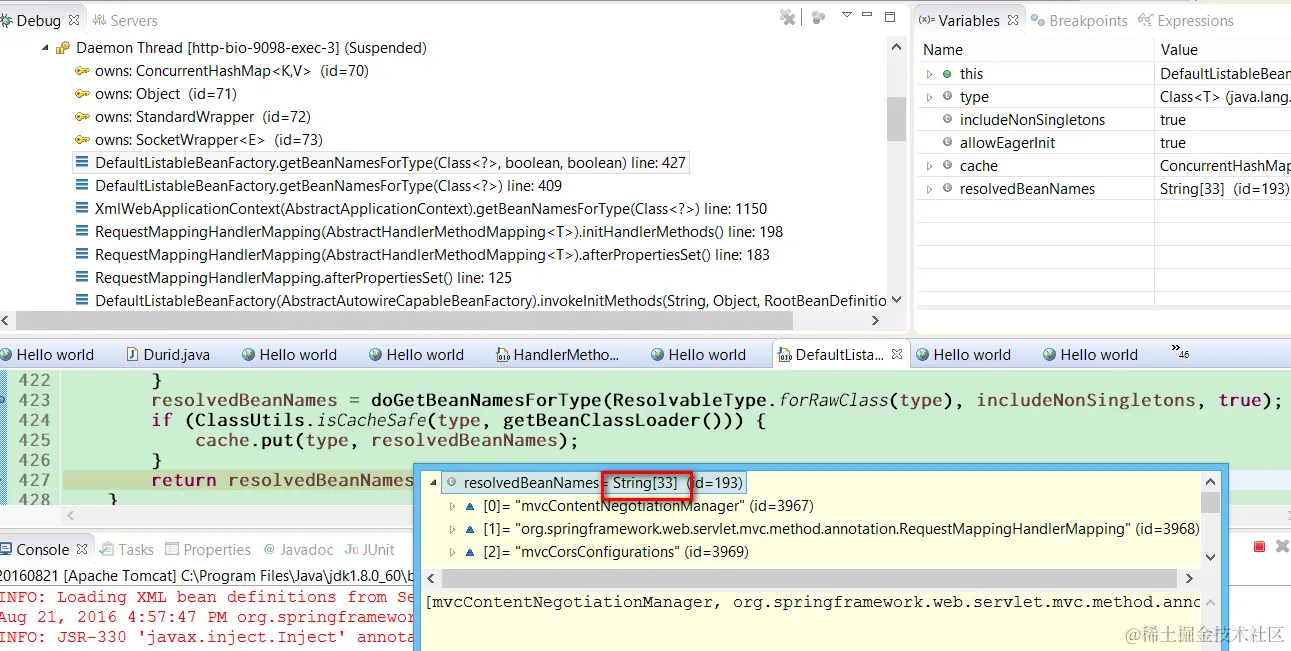The height and width of the screenshot is (651, 1291).
Task: Click the popup detail text pane
Action: click(813, 620)
